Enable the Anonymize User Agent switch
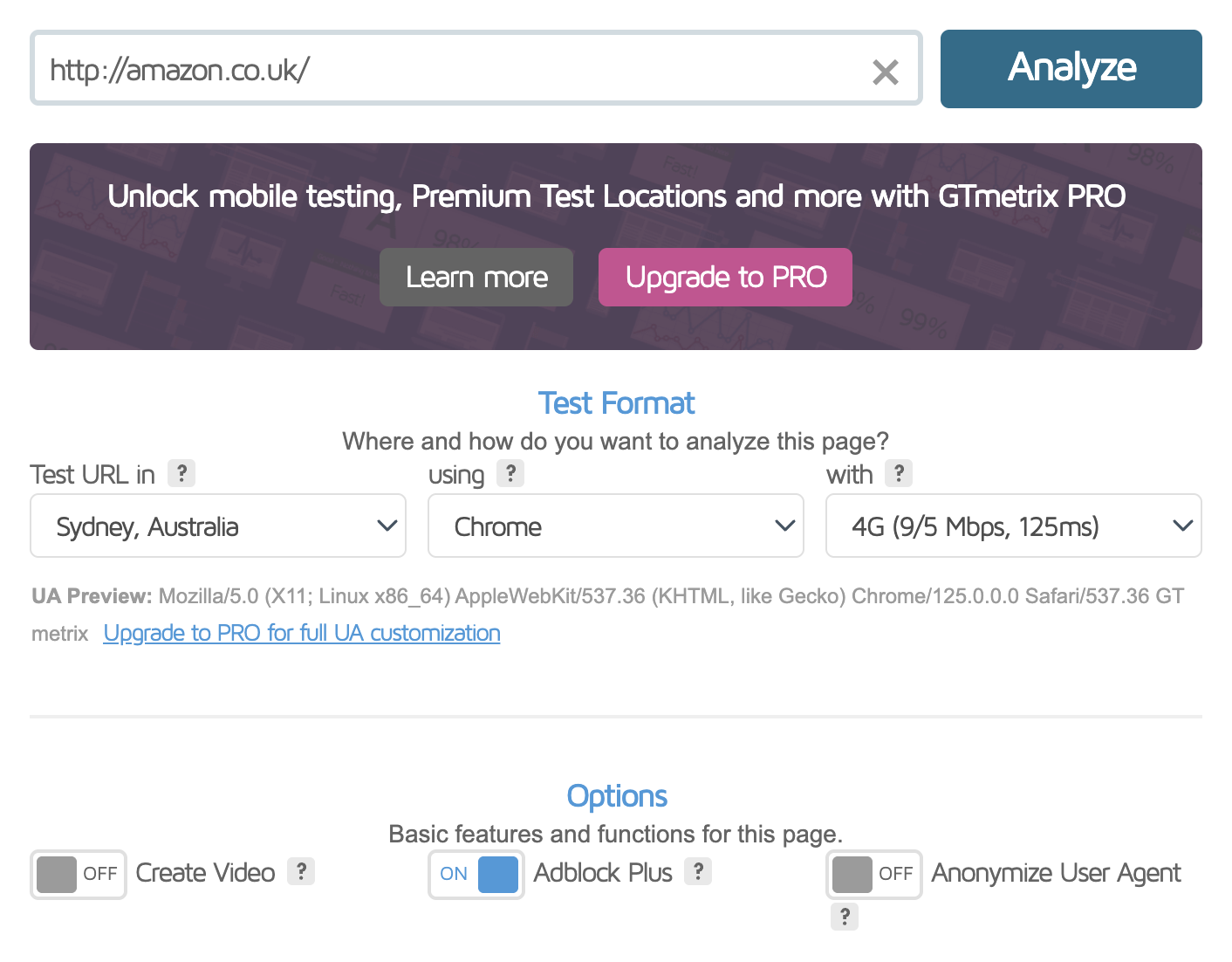This screenshot has height=962, width=1232. 874,874
